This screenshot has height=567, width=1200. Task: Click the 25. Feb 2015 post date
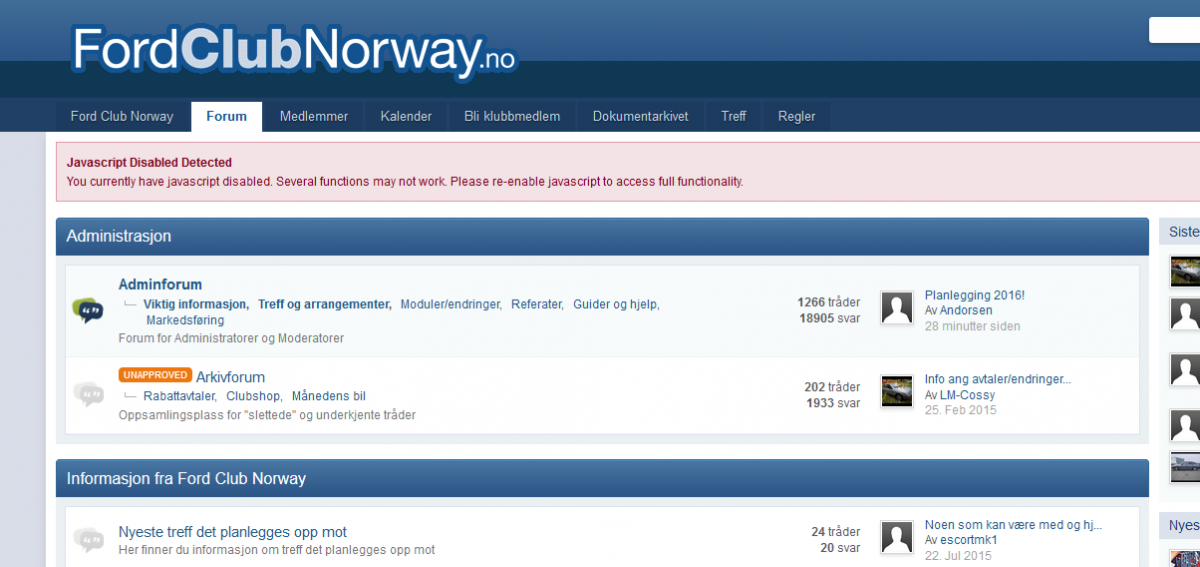coord(961,410)
